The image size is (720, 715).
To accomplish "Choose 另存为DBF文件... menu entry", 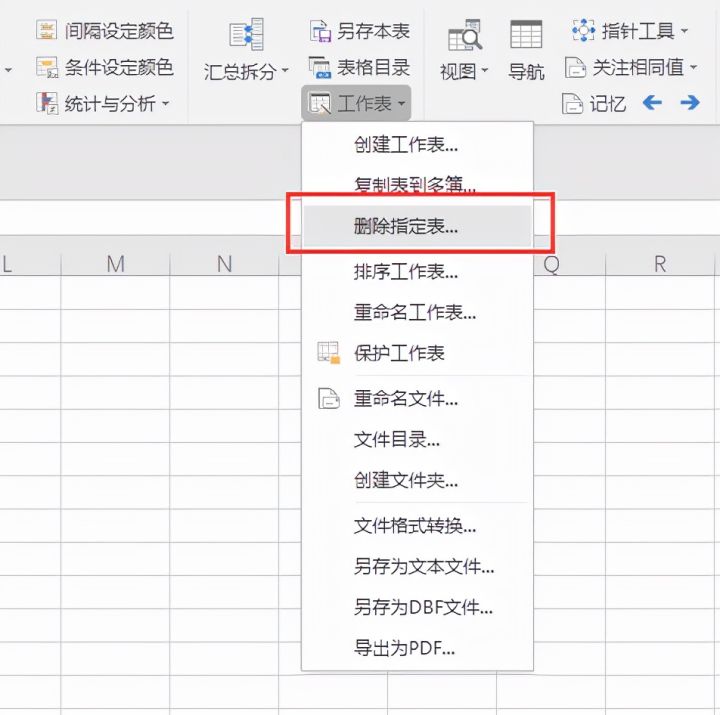I will tap(417, 607).
